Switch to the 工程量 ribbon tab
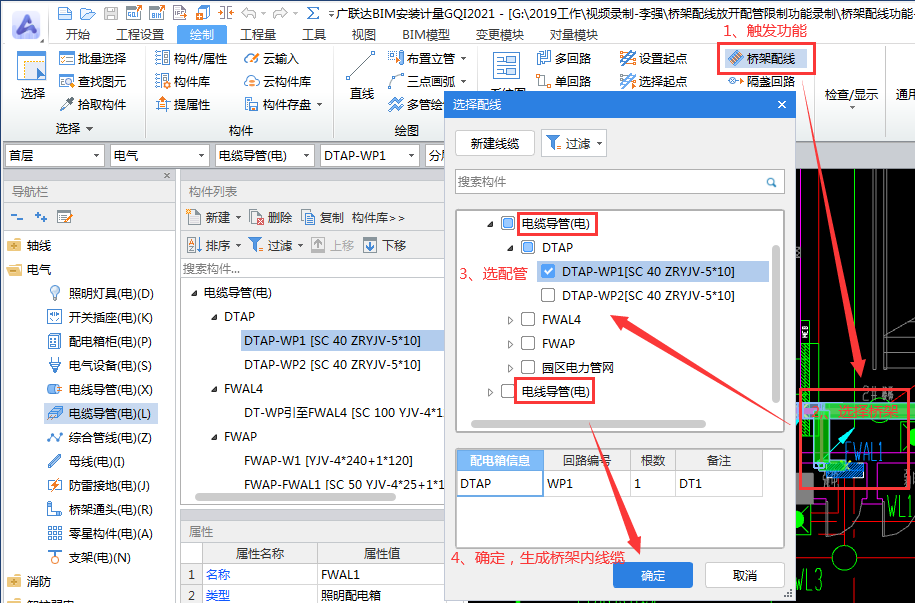 point(258,34)
